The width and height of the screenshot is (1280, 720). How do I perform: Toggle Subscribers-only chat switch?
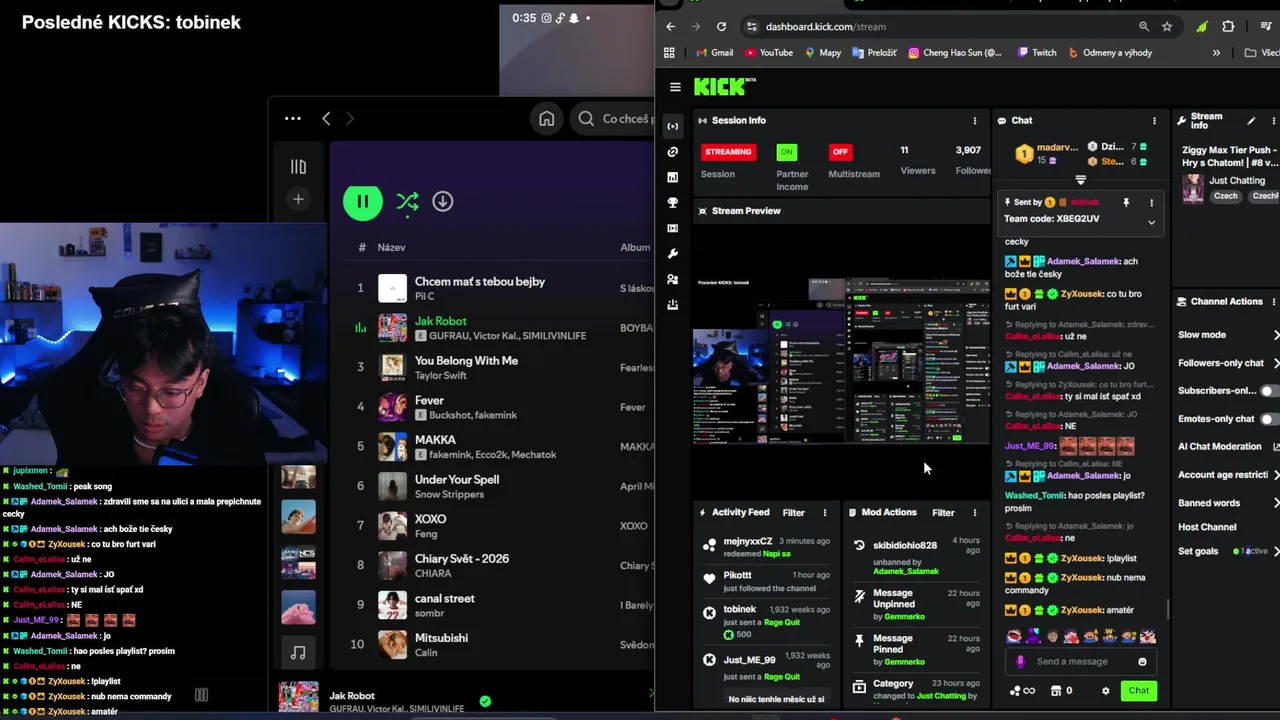point(1270,391)
